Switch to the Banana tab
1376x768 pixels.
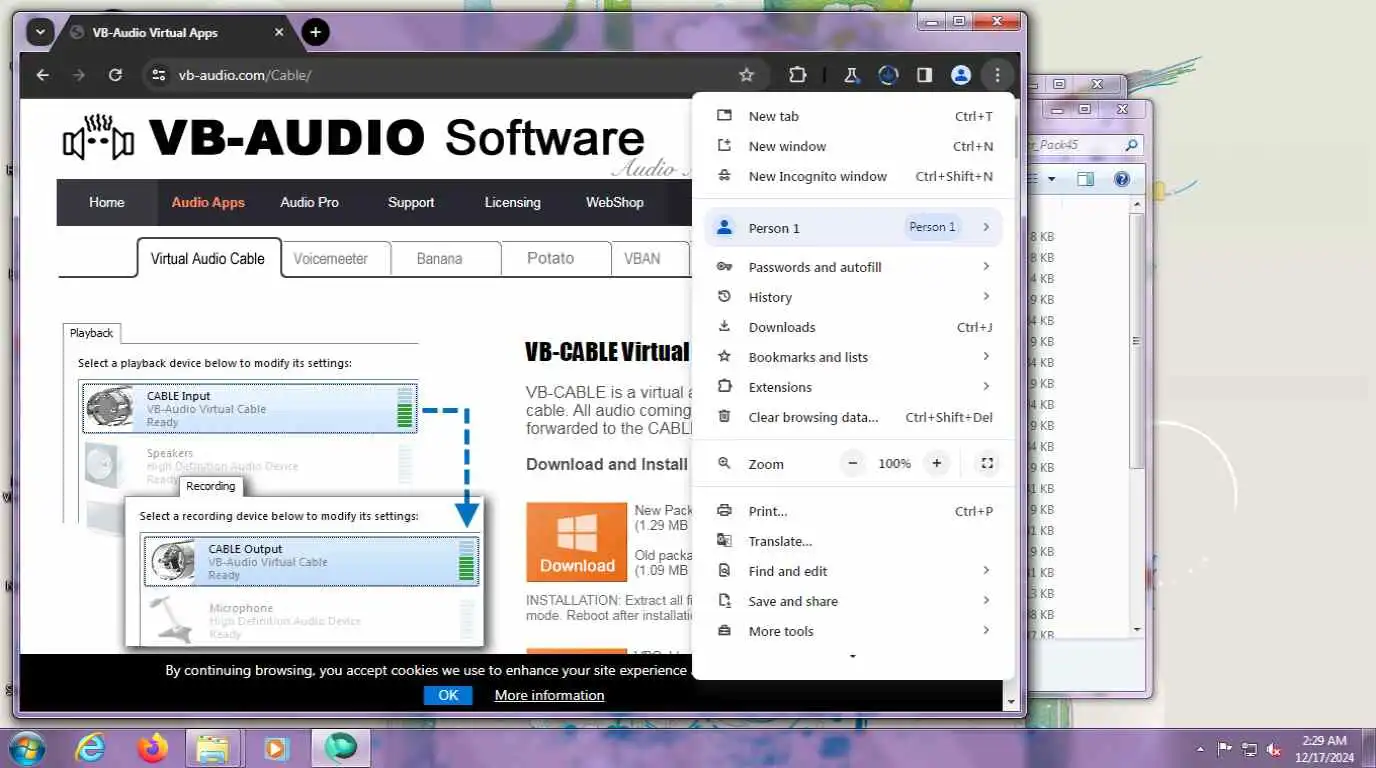point(440,258)
